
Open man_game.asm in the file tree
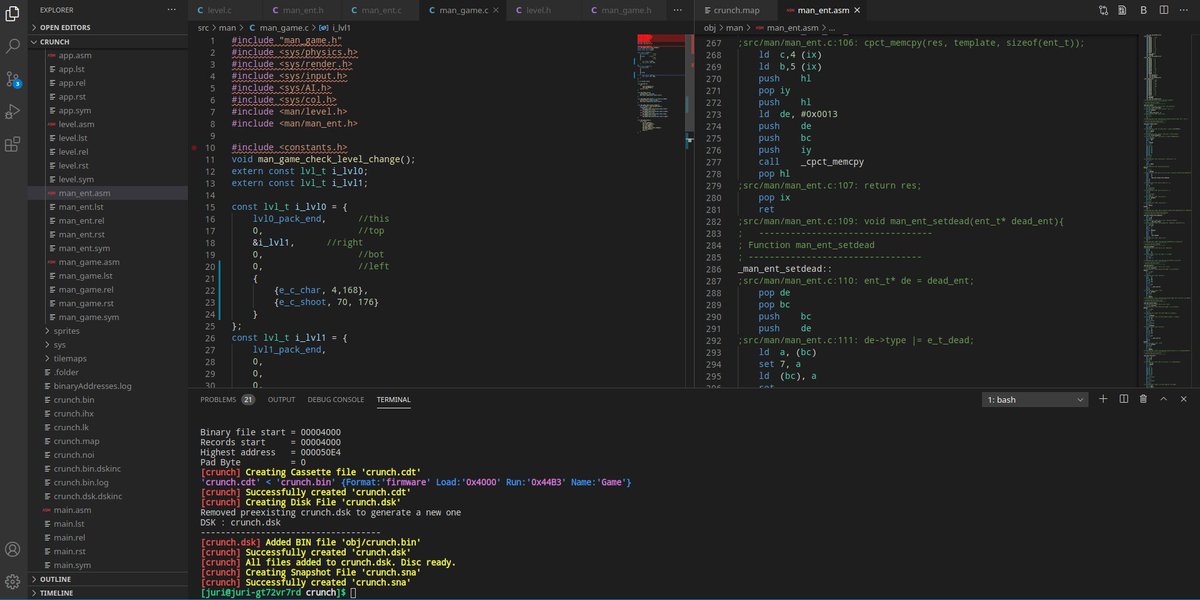coord(88,262)
